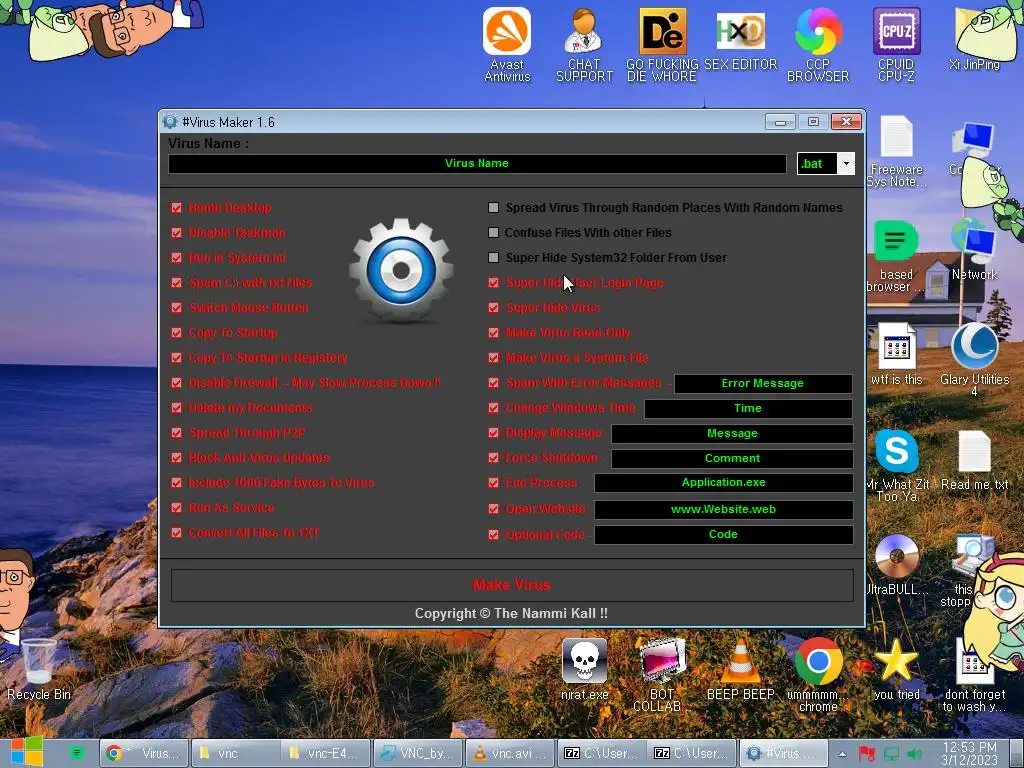This screenshot has width=1024, height=768.
Task: Open the Recycle Bin
Action: [x=39, y=669]
